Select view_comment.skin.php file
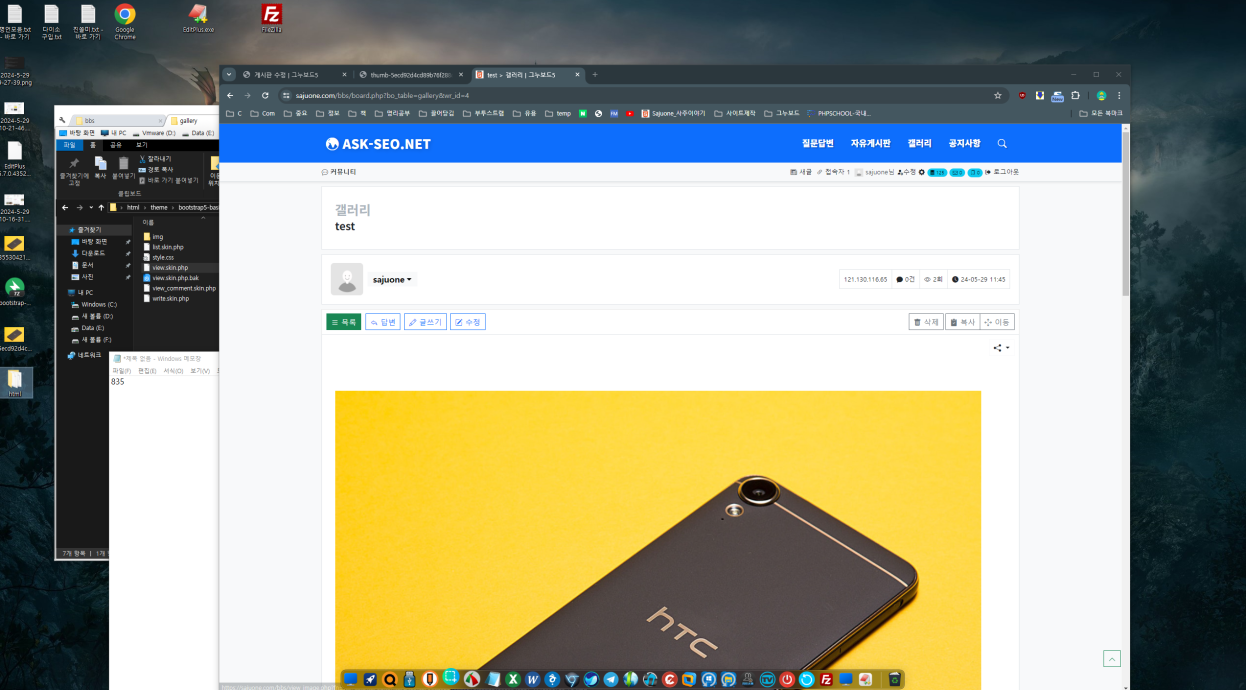Screen dimensions: 1246x690 click(x=179, y=288)
